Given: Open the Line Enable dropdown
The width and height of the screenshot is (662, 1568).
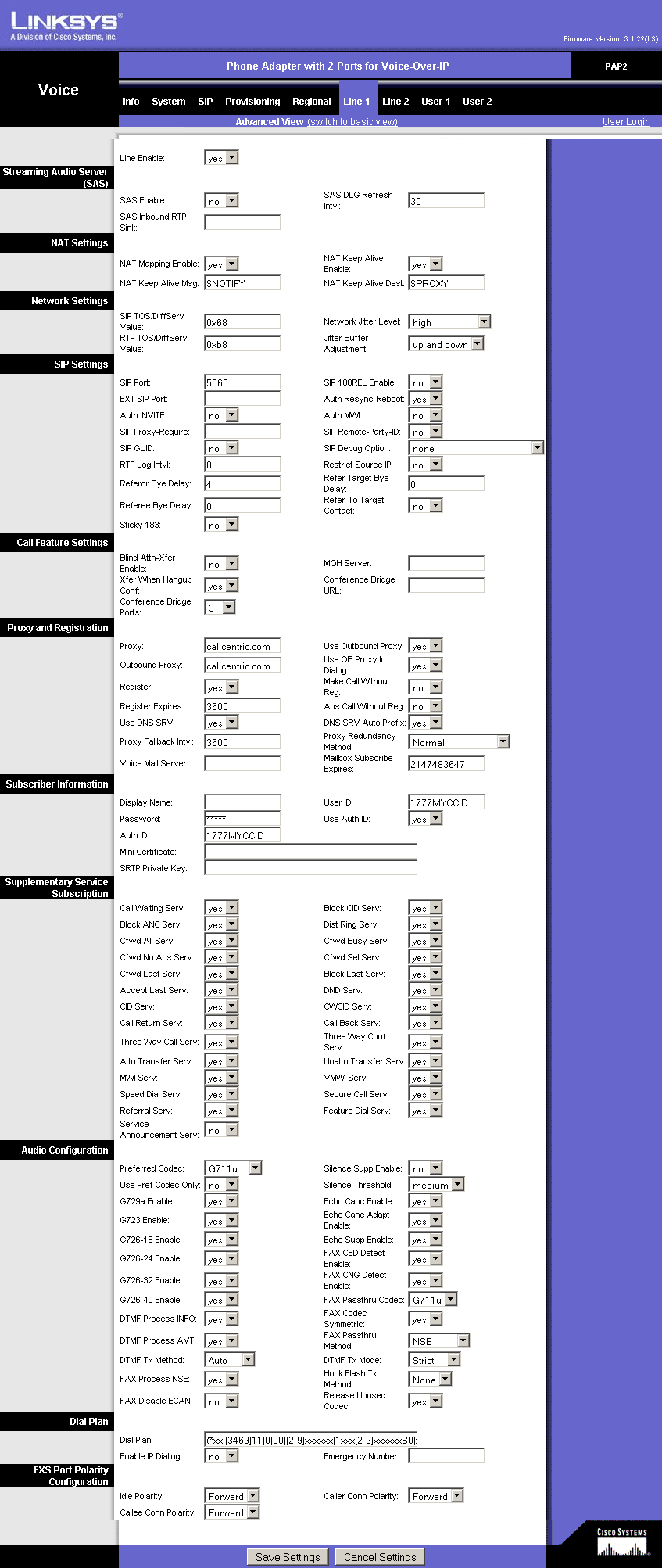Looking at the screenshot, I should click(x=221, y=158).
